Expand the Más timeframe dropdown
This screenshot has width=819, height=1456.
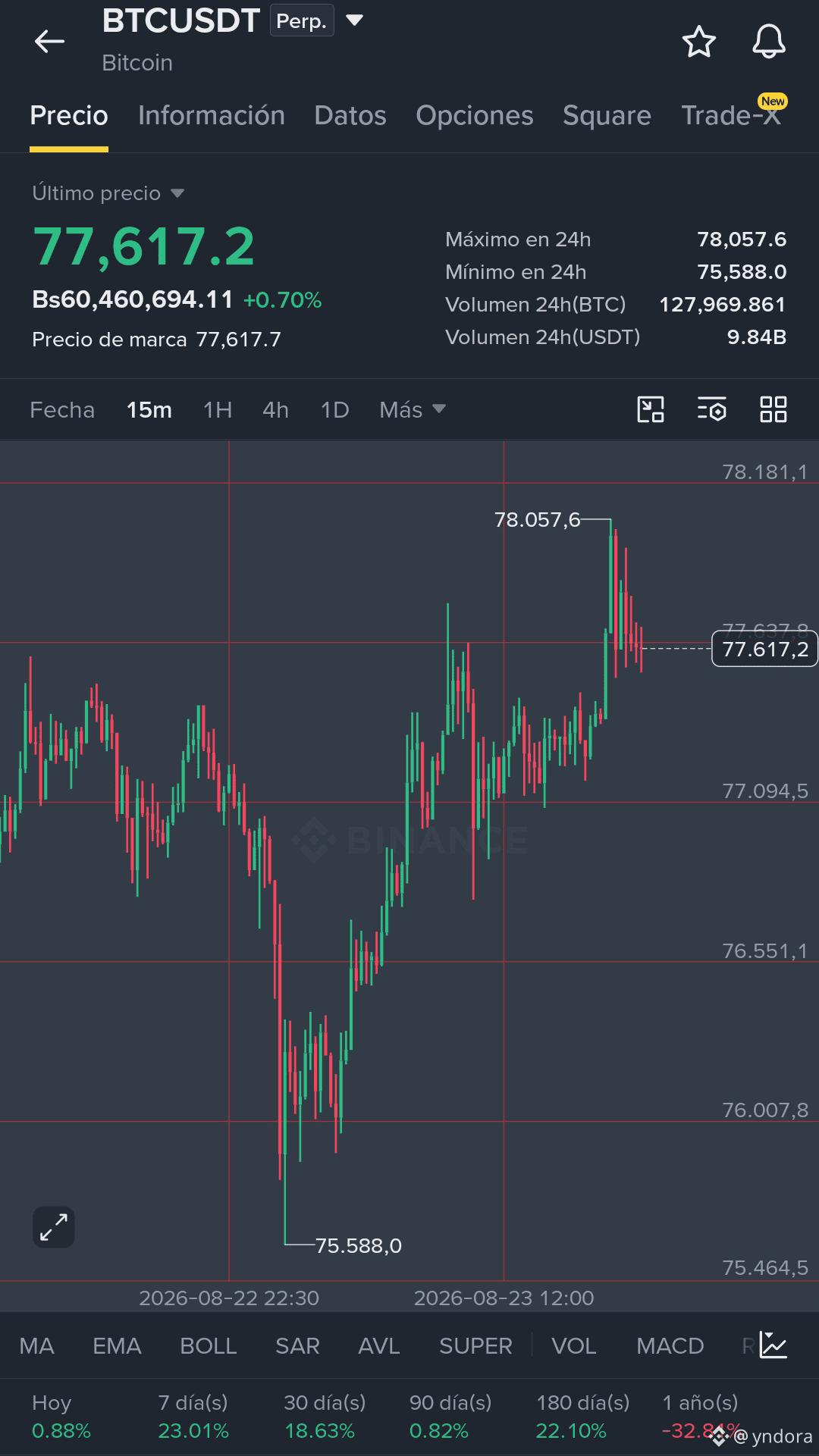(412, 410)
